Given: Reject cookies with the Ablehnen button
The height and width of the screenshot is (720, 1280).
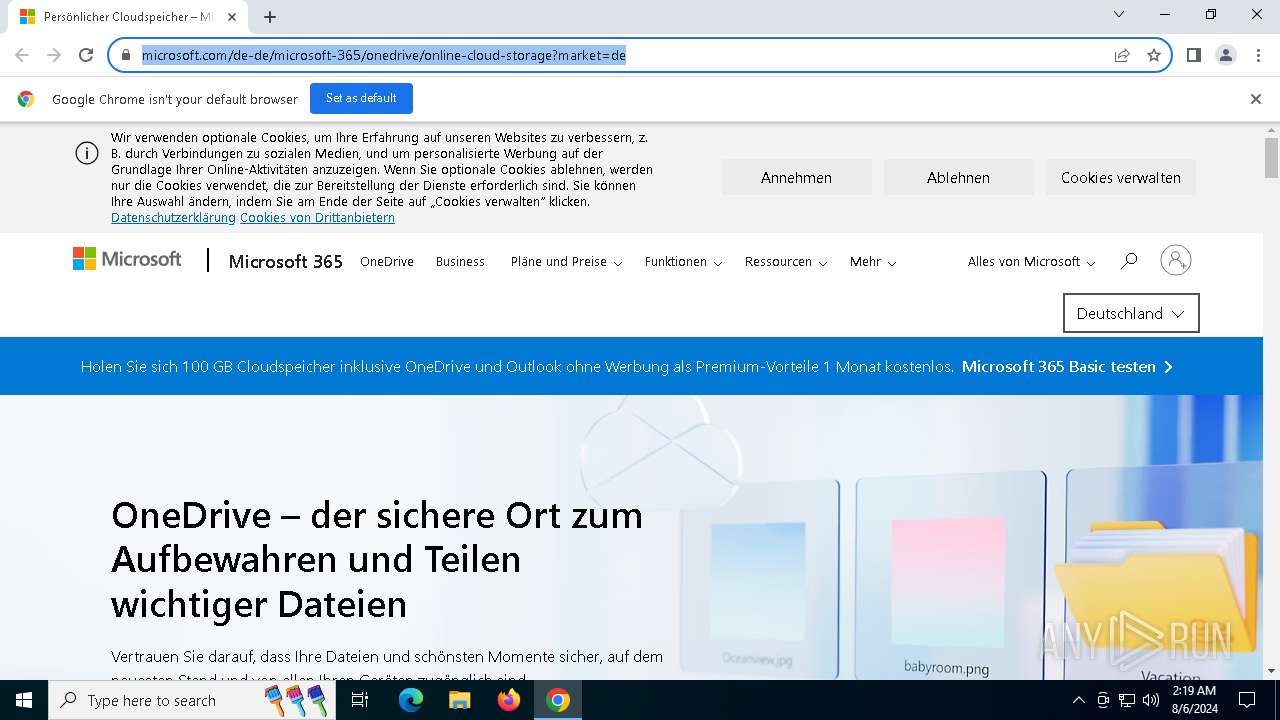Looking at the screenshot, I should [958, 177].
